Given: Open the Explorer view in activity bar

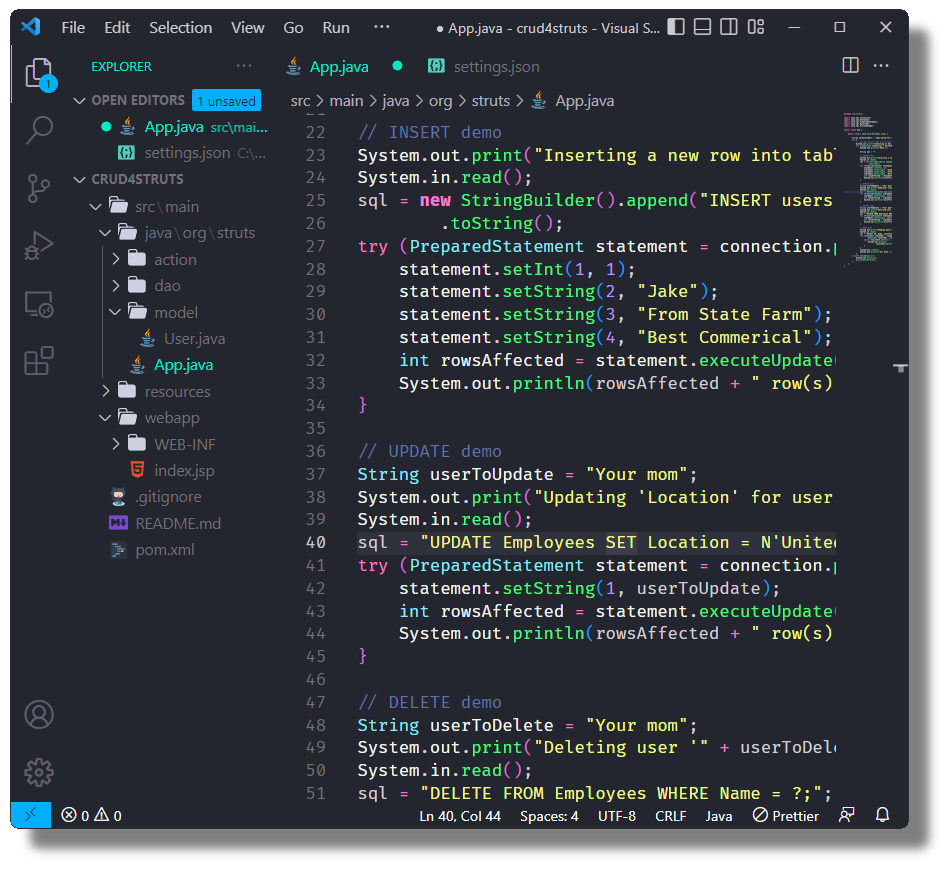Looking at the screenshot, I should click(39, 74).
